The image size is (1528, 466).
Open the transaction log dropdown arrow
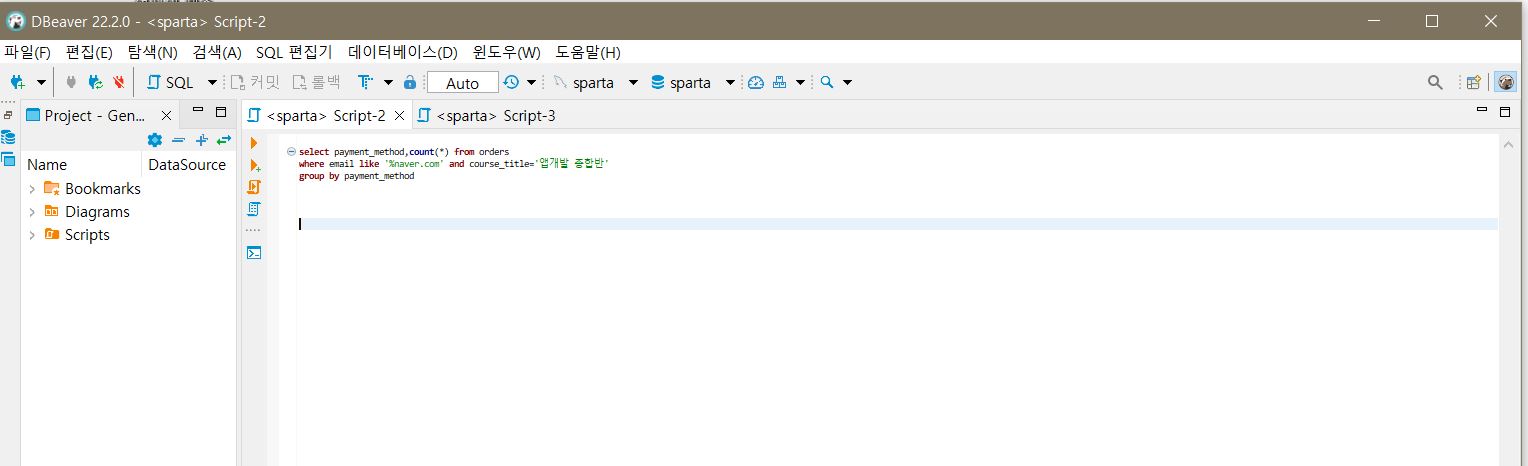(x=531, y=83)
